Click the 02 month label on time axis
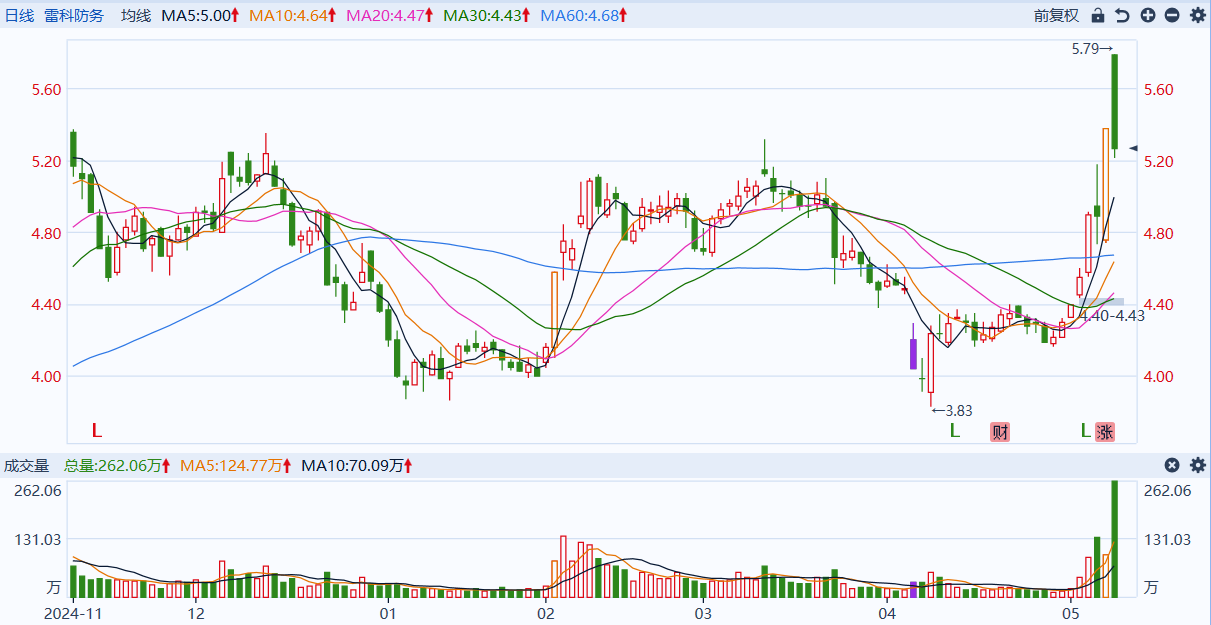 pyautogui.click(x=545, y=612)
